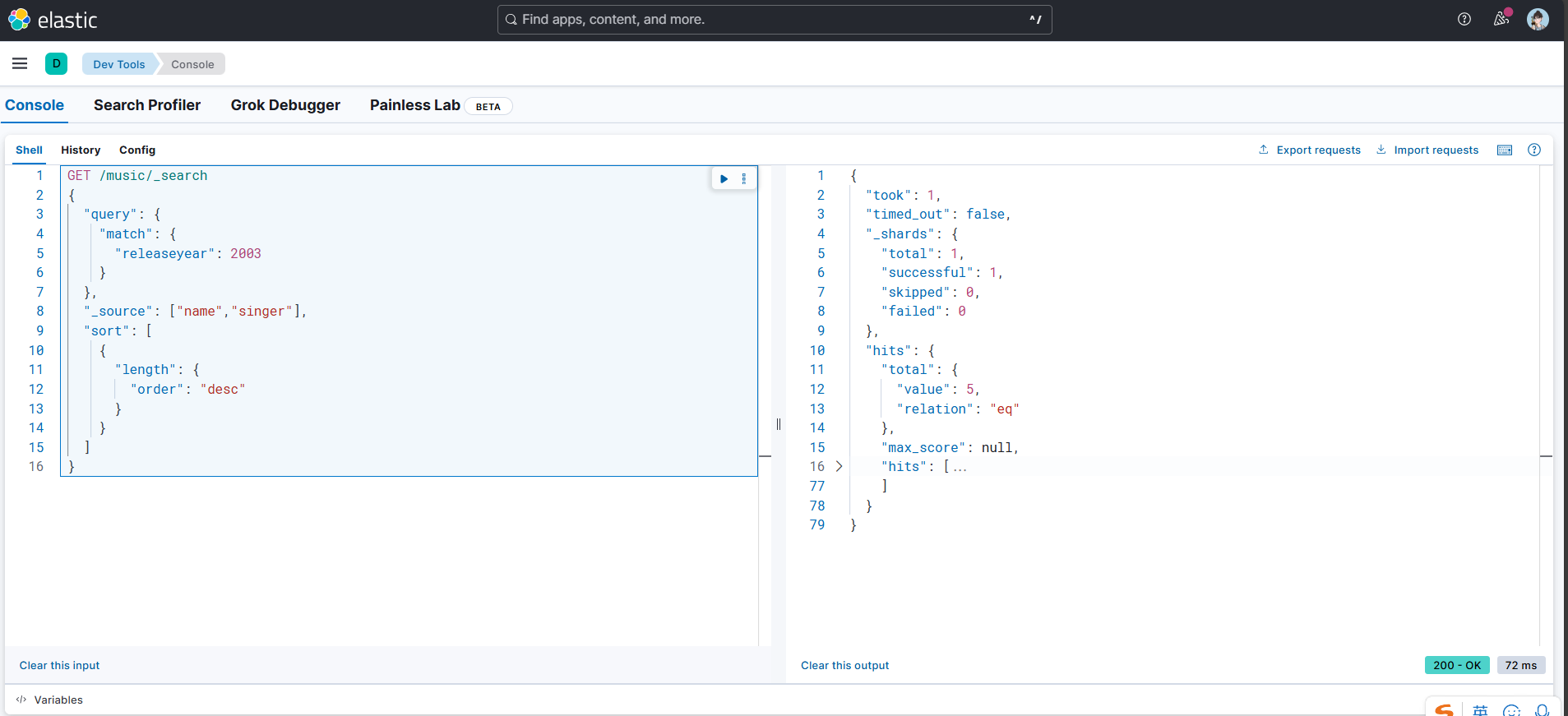Click the "releaseyear": 2003 line

tap(188, 253)
